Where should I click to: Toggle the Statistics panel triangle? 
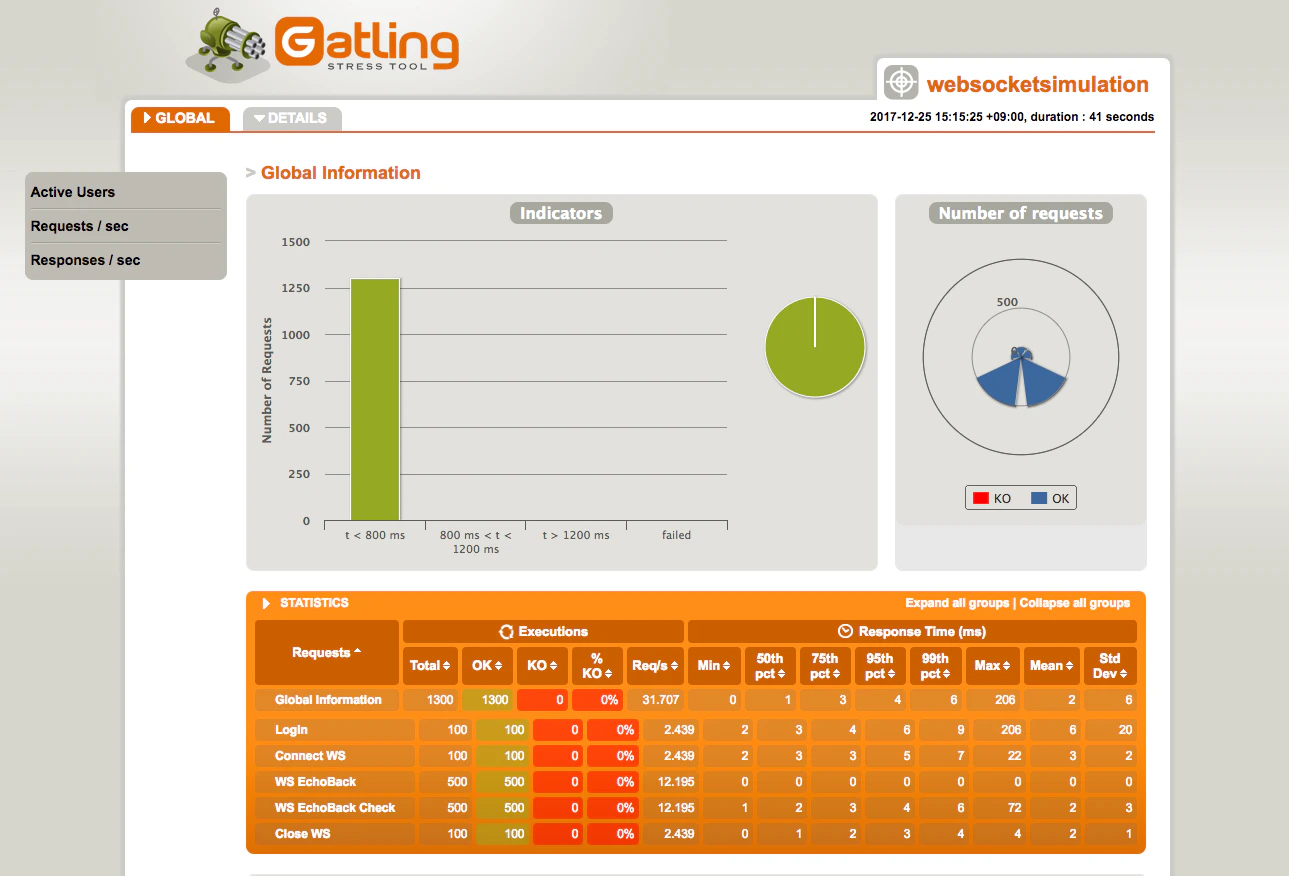pos(267,603)
